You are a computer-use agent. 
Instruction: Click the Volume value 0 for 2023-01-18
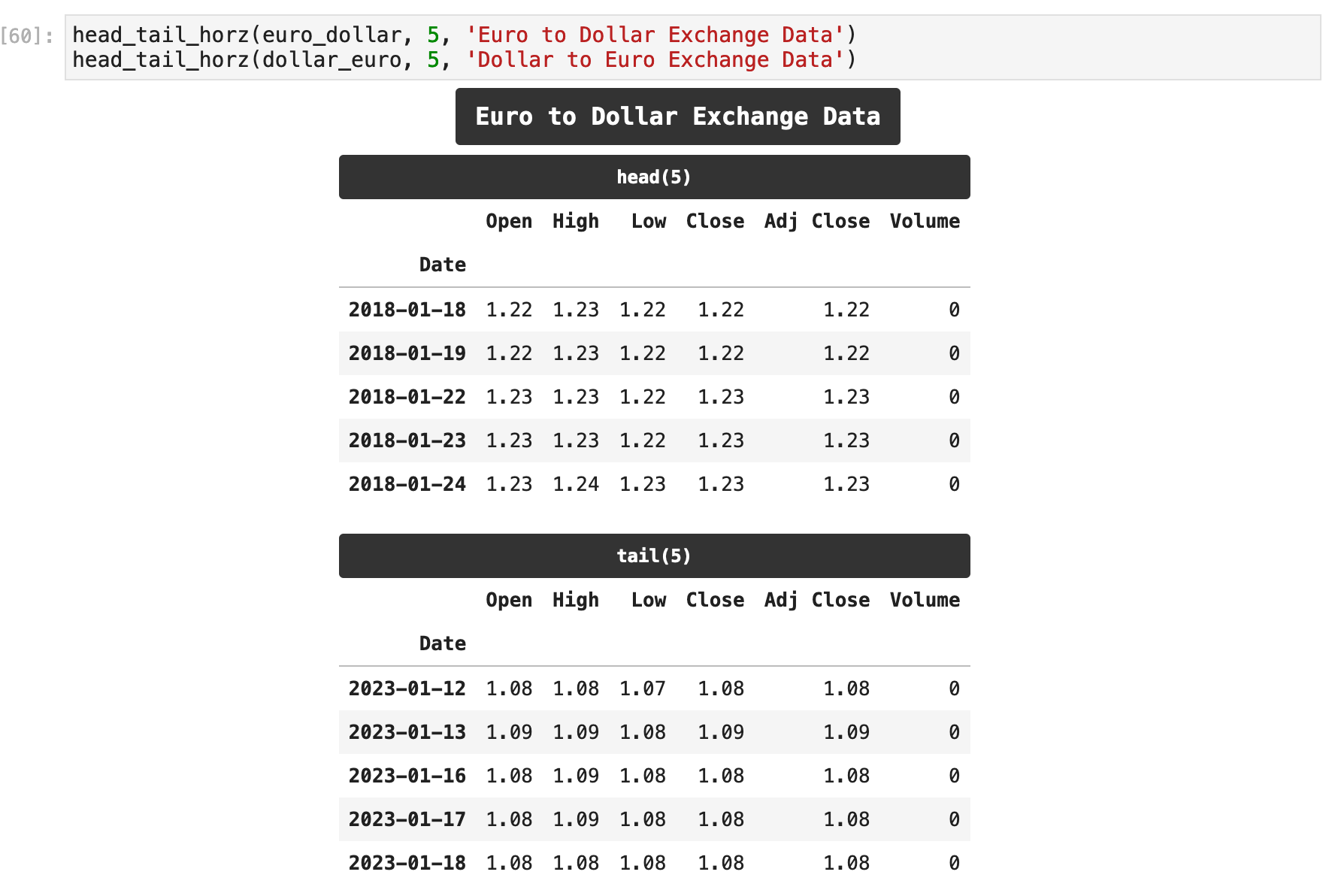(954, 863)
